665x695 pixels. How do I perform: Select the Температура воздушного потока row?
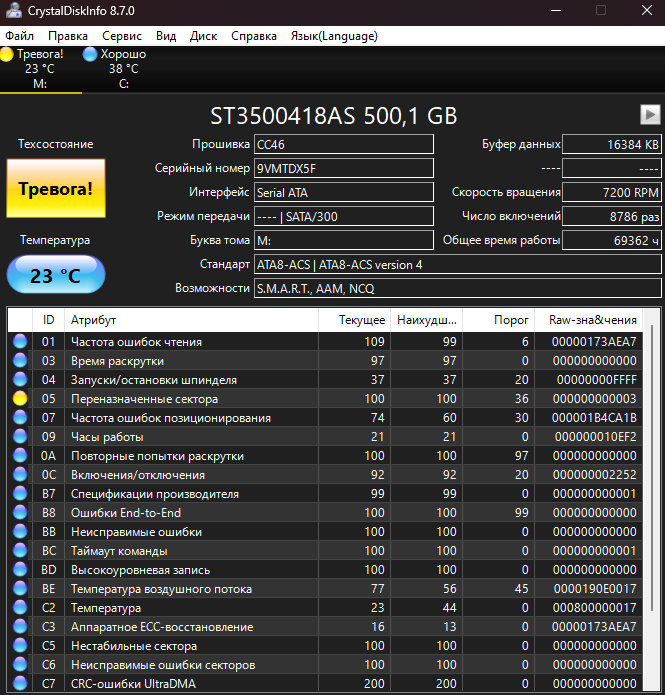click(325, 589)
